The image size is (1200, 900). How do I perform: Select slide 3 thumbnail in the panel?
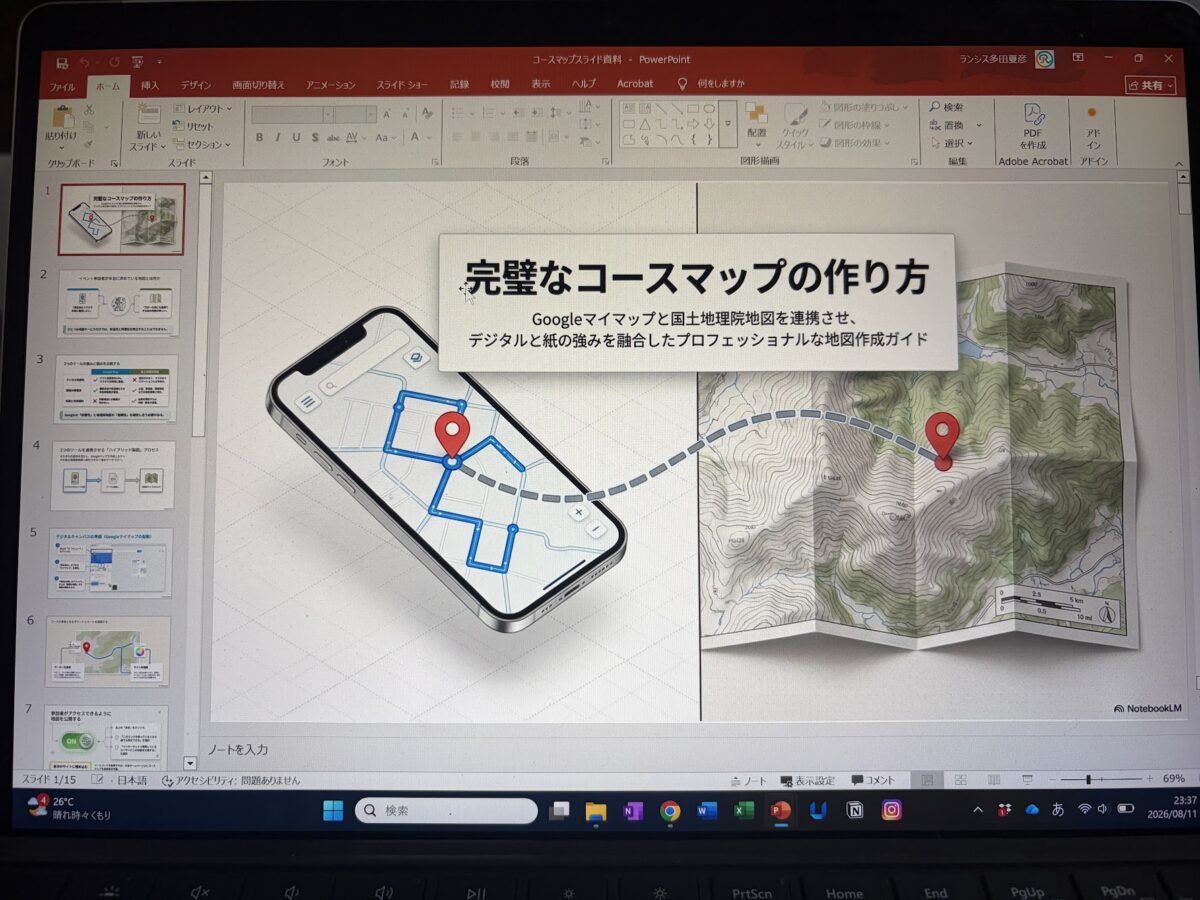coord(116,387)
